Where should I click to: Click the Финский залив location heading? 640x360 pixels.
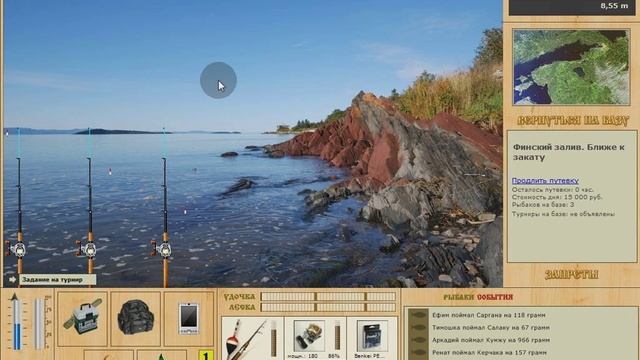click(x=569, y=152)
